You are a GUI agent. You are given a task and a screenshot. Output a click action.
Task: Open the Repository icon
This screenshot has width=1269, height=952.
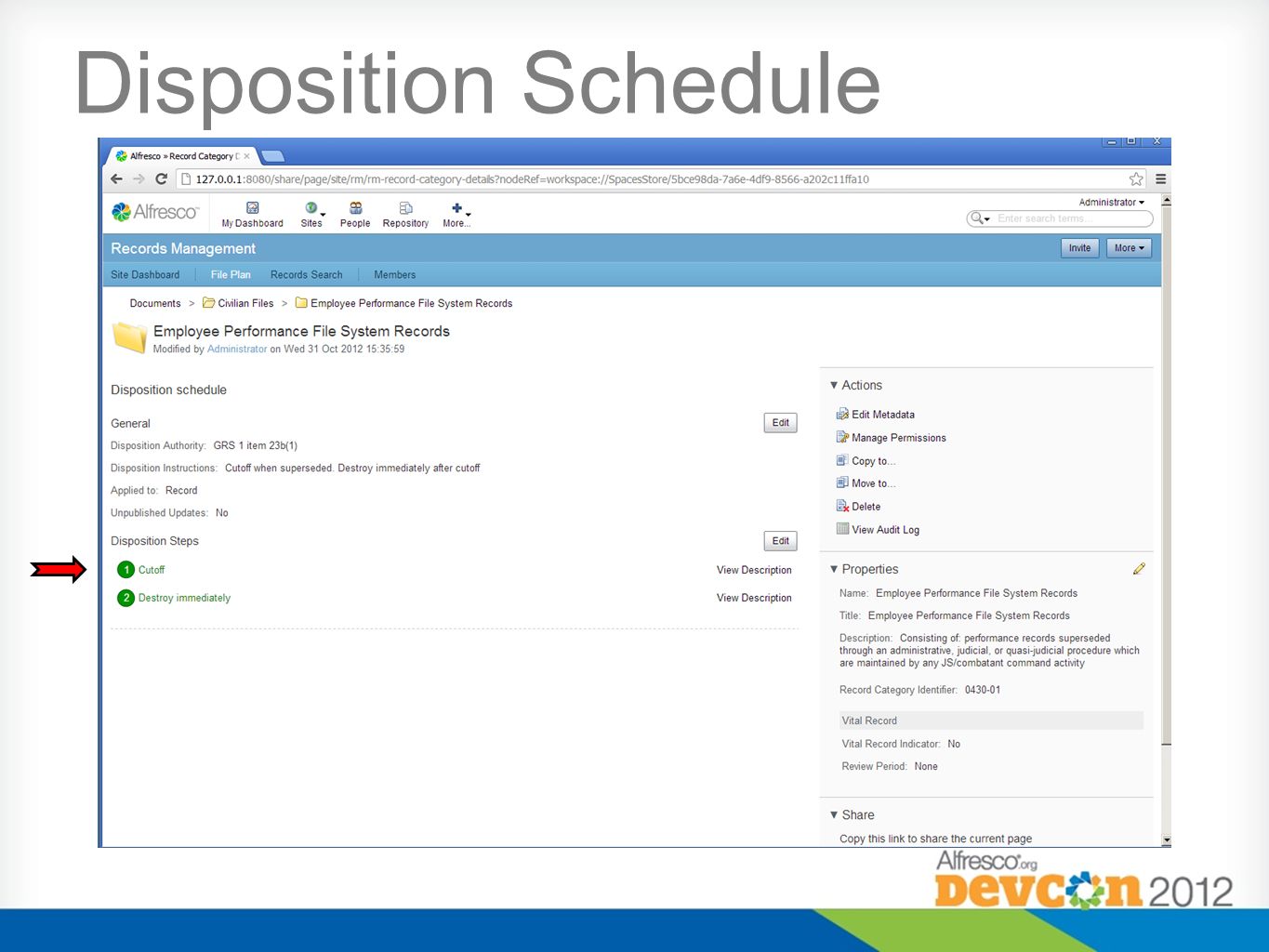click(405, 208)
